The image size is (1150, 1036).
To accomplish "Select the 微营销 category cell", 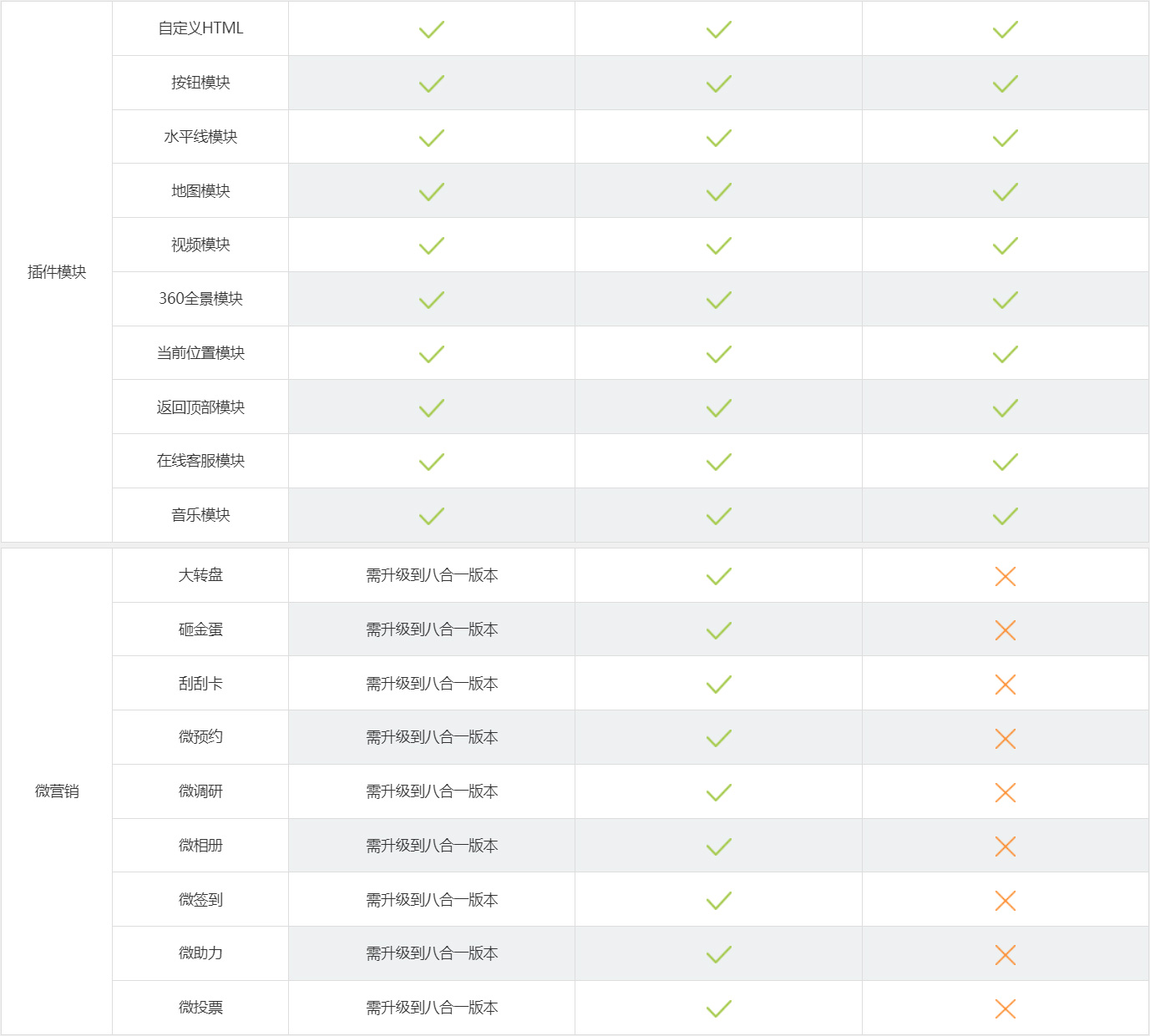I will tap(57, 791).
